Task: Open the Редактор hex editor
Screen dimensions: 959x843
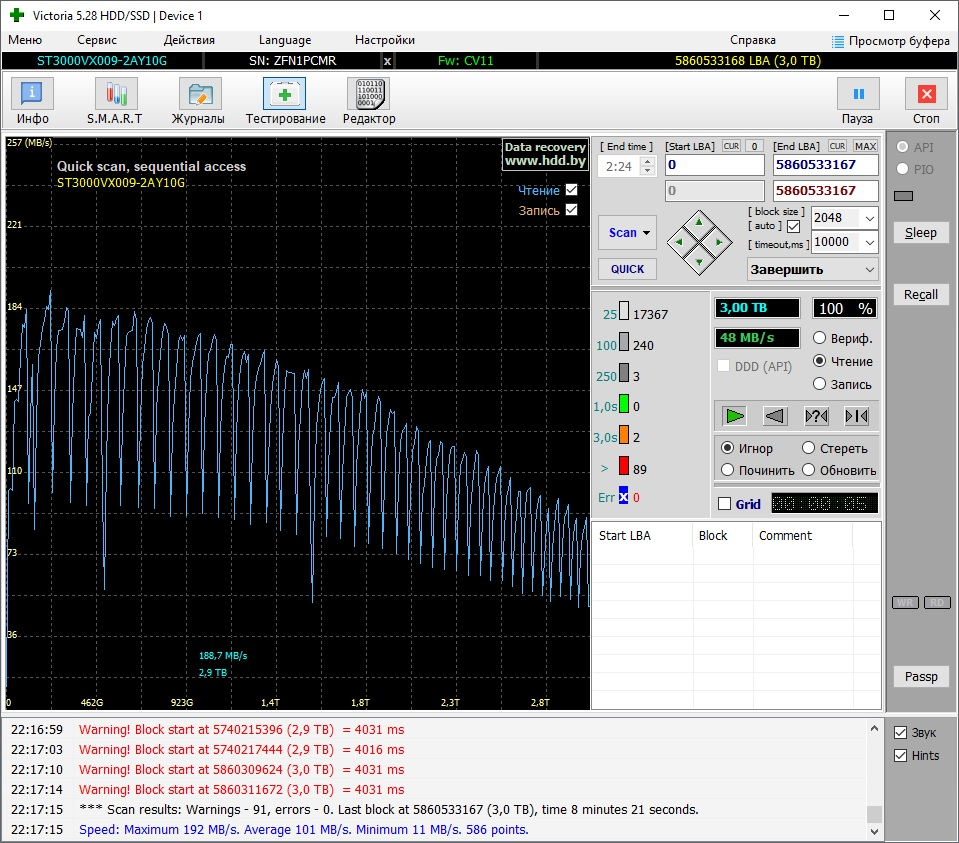Action: coord(368,101)
